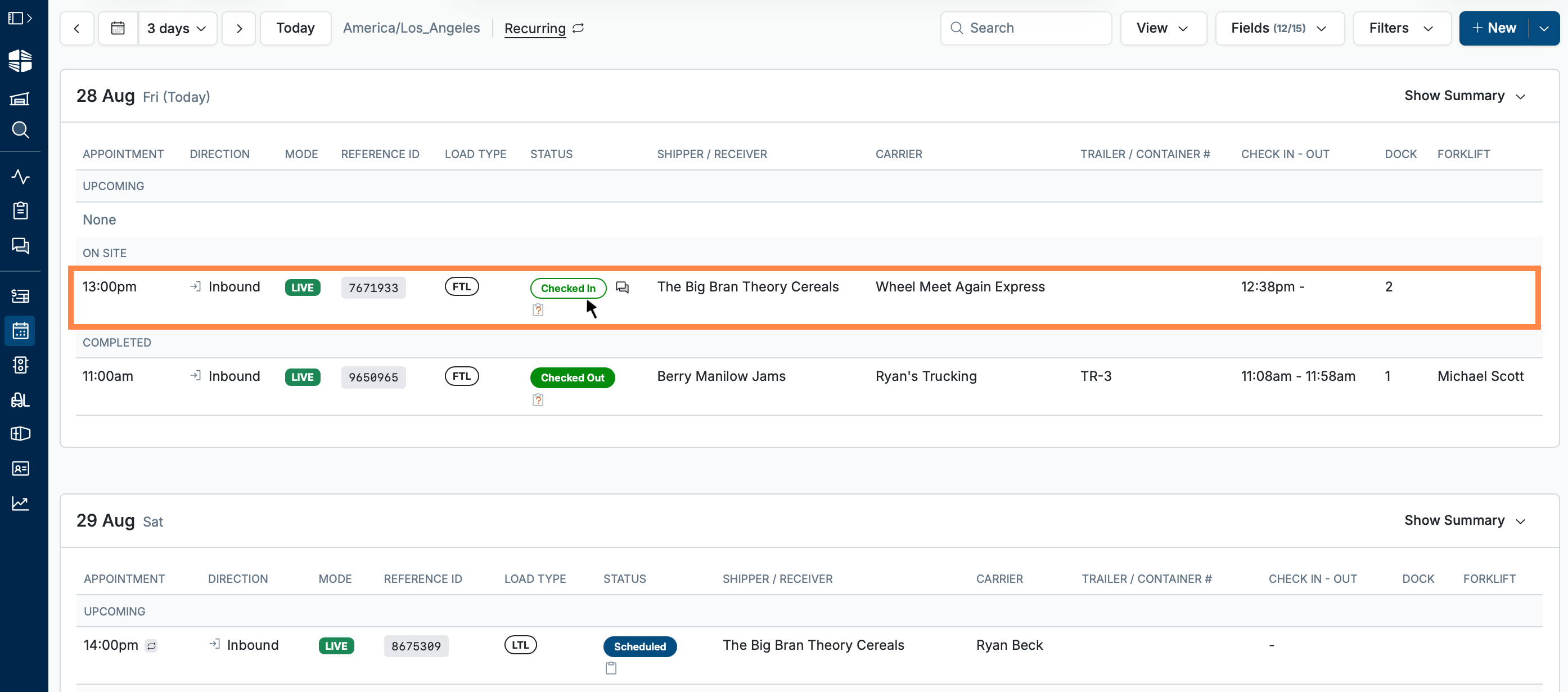The width and height of the screenshot is (1568, 692).
Task: Select reference ID 8675309
Action: (x=416, y=646)
